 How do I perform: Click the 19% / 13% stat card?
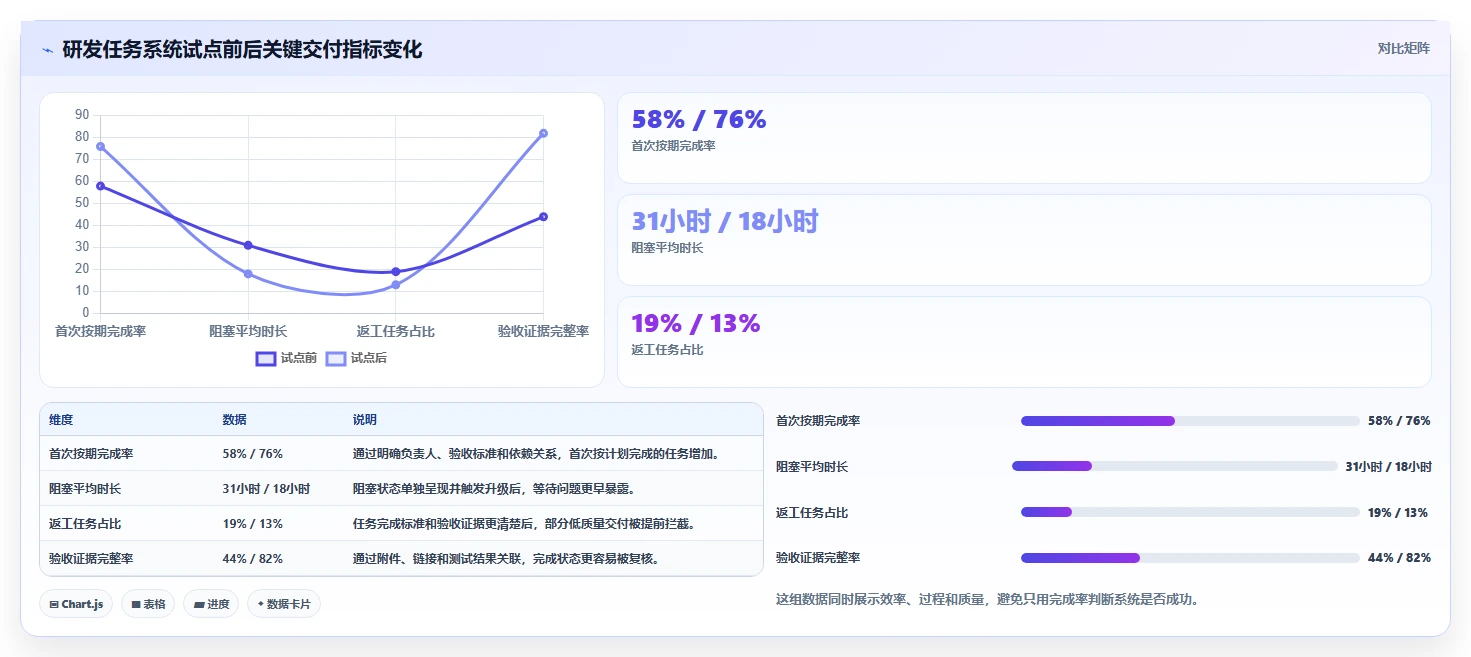point(1024,342)
